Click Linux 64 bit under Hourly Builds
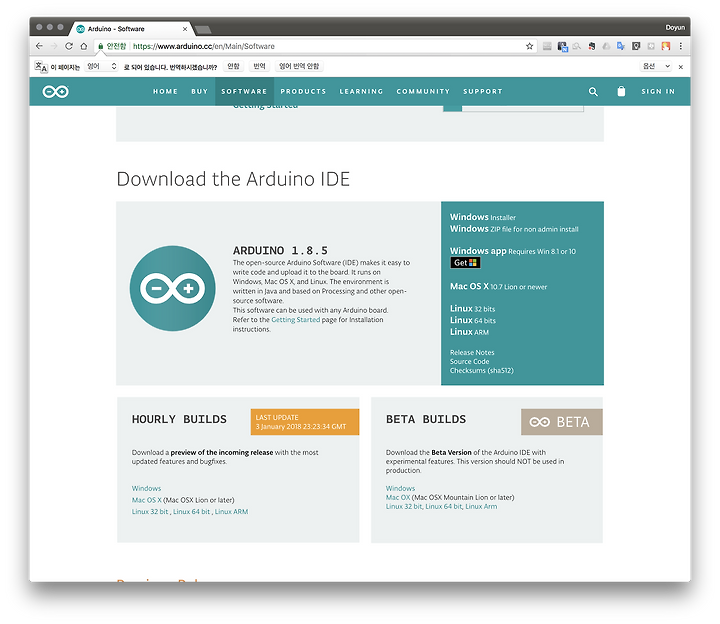The height and width of the screenshot is (624, 720). pyautogui.click(x=191, y=512)
